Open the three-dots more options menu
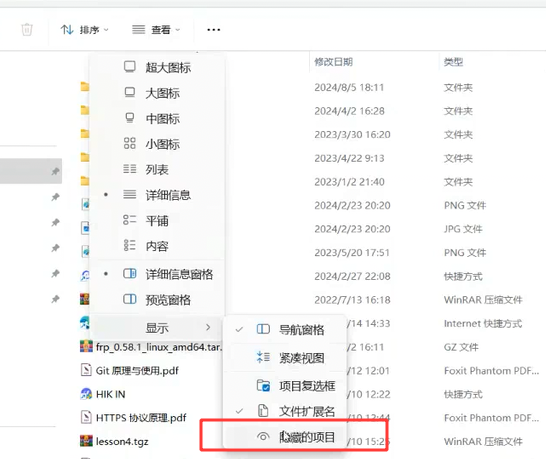Screen dimensions: 546x459 [x=213, y=30]
